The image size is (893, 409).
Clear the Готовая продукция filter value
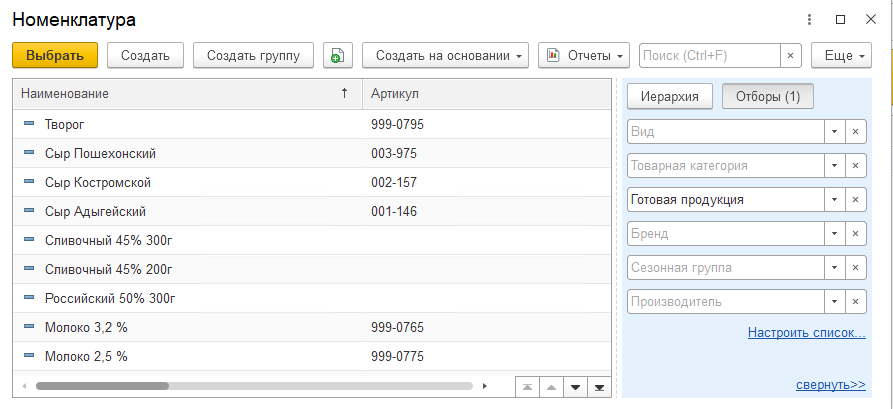click(x=855, y=200)
